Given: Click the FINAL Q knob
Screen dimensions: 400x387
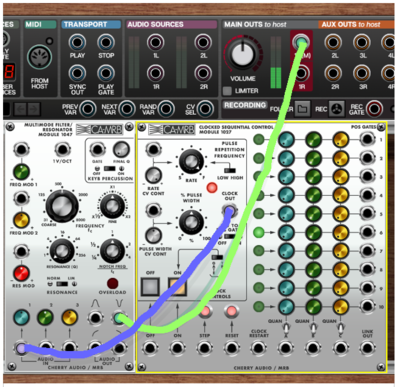Looking at the screenshot, I should coord(121,150).
